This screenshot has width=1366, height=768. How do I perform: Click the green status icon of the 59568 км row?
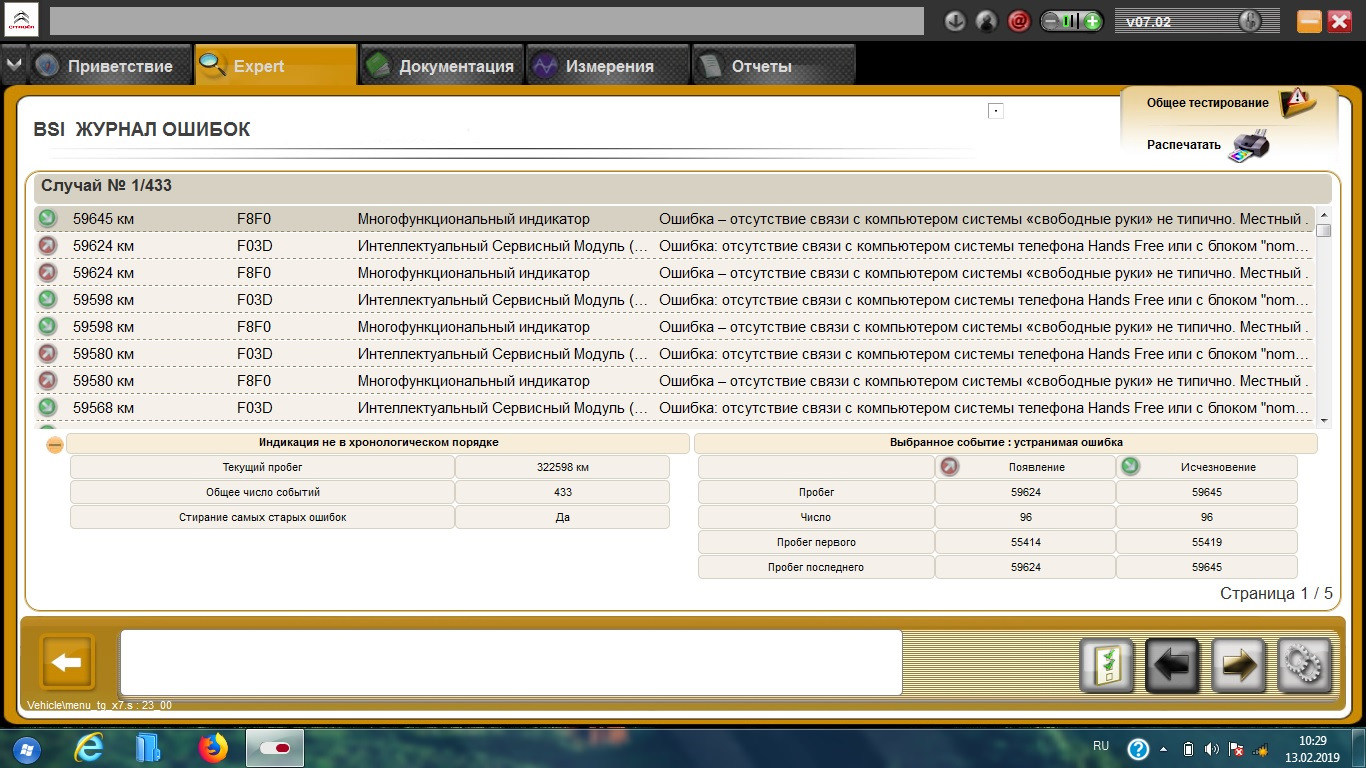click(47, 408)
